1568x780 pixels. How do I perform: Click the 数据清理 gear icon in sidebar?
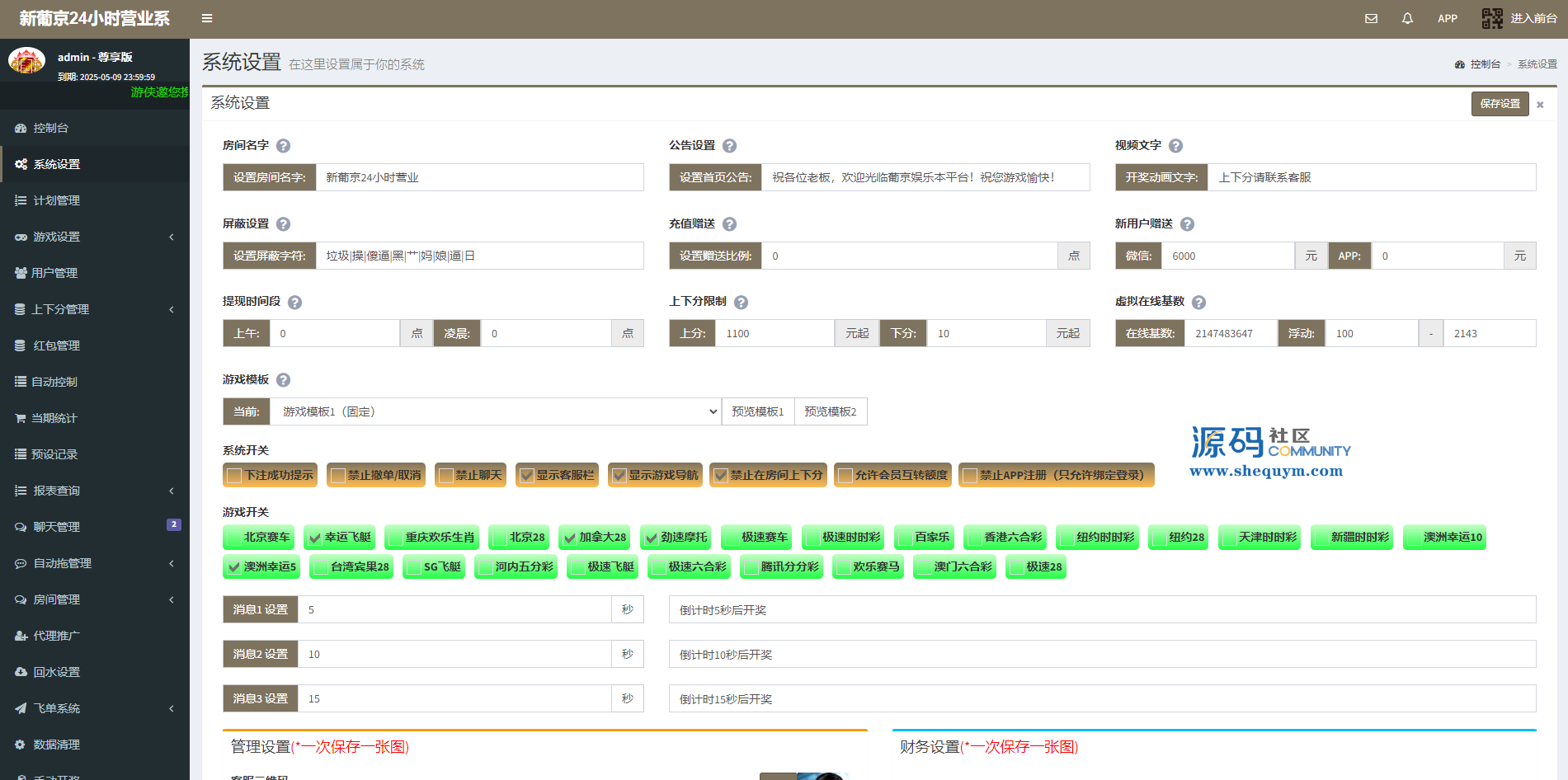tap(20, 745)
